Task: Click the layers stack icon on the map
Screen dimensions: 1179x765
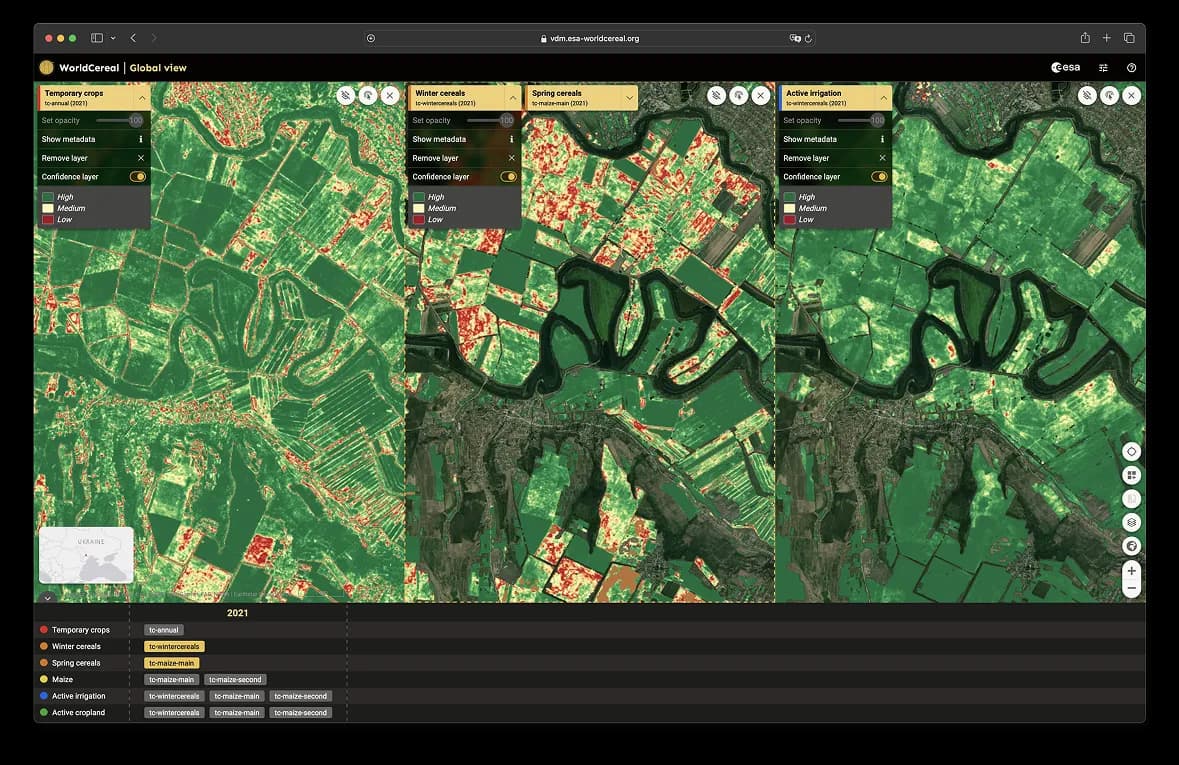Action: pyautogui.click(x=1131, y=522)
